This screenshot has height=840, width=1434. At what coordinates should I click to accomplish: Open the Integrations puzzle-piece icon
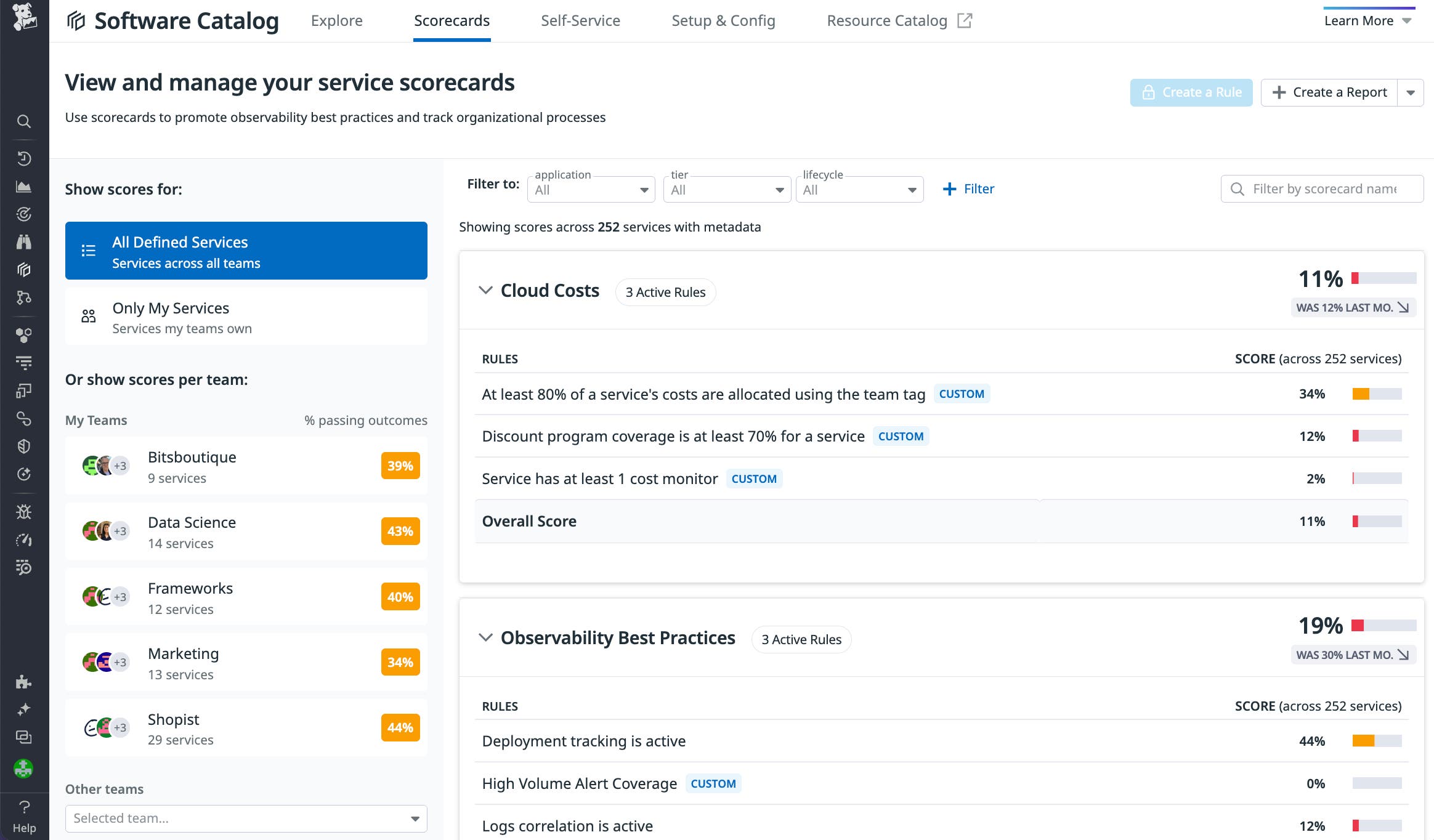tap(24, 682)
